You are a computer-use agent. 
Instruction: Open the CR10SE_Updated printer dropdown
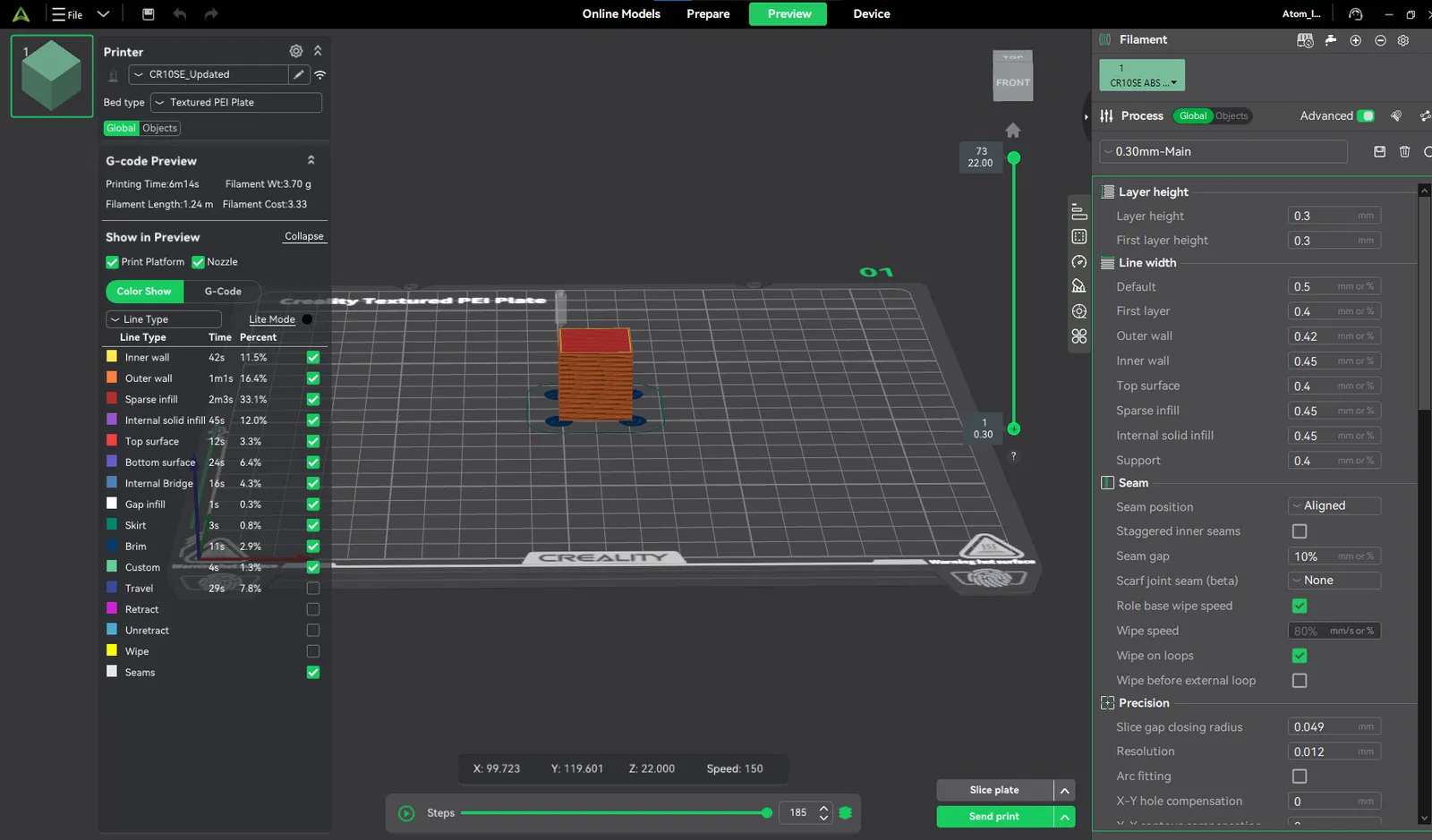[208, 74]
